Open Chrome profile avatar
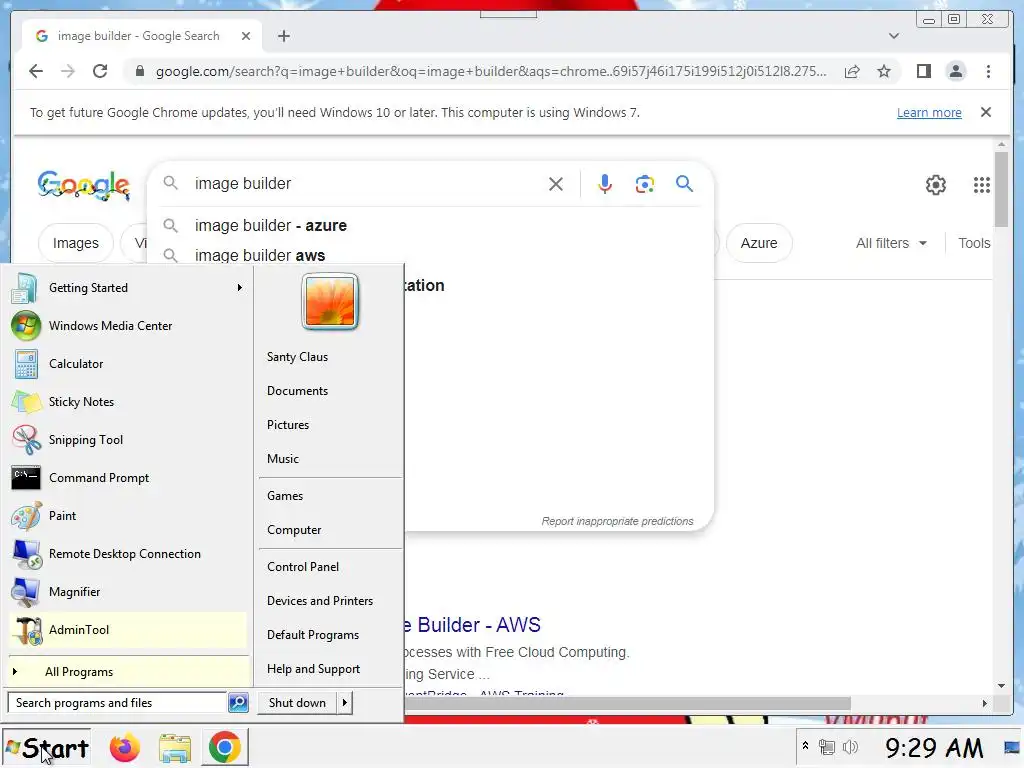 (955, 71)
